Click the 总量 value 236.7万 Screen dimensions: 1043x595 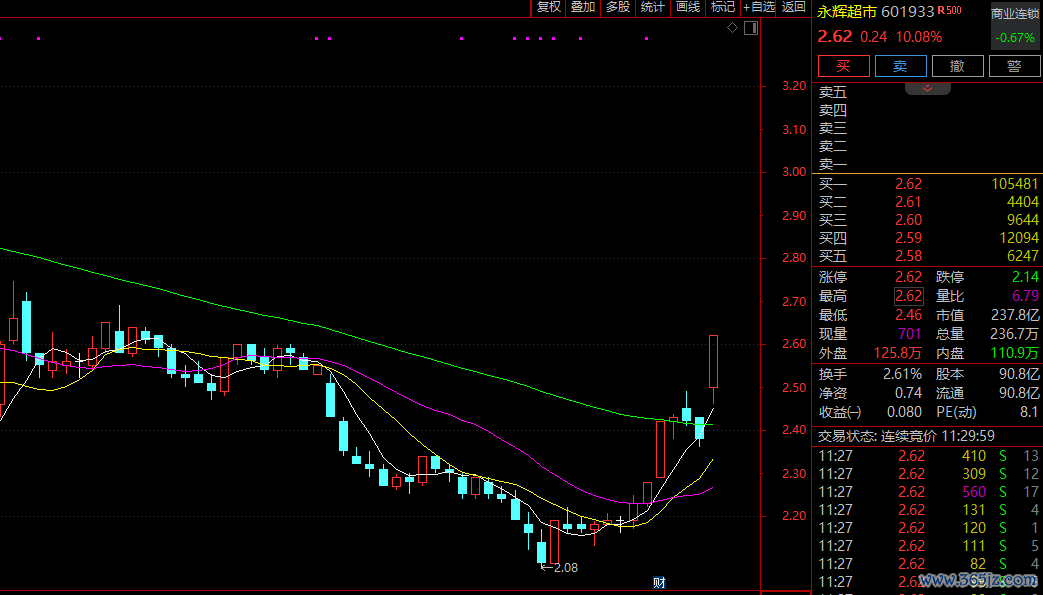click(1014, 334)
